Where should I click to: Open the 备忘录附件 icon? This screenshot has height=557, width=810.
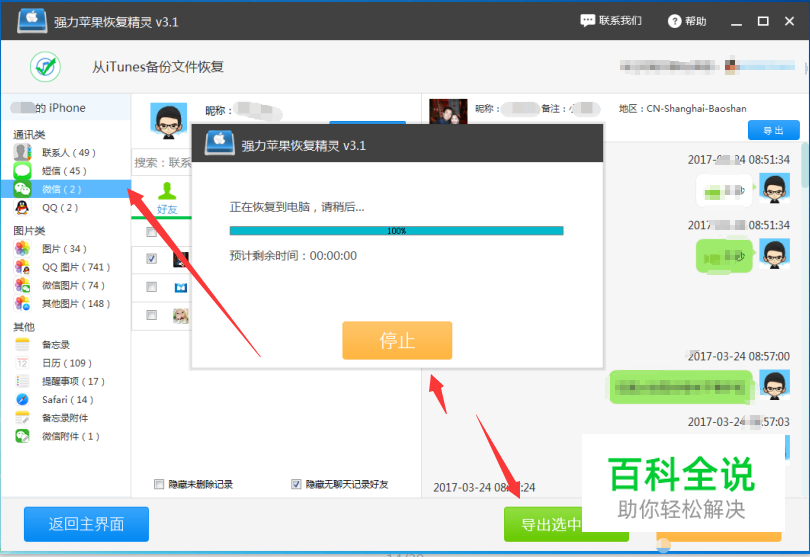pyautogui.click(x=22, y=417)
